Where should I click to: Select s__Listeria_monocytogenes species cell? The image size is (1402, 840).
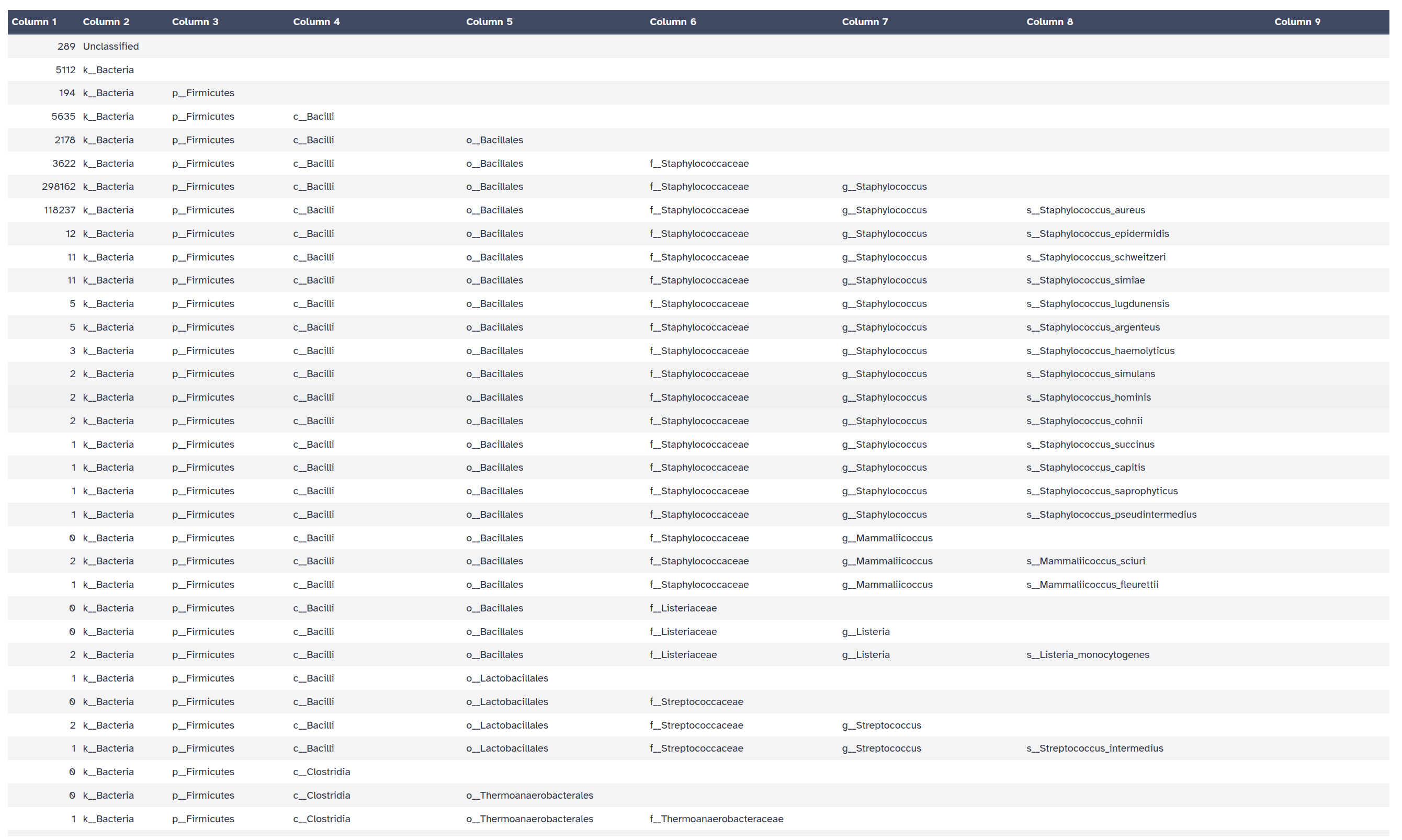(1087, 655)
